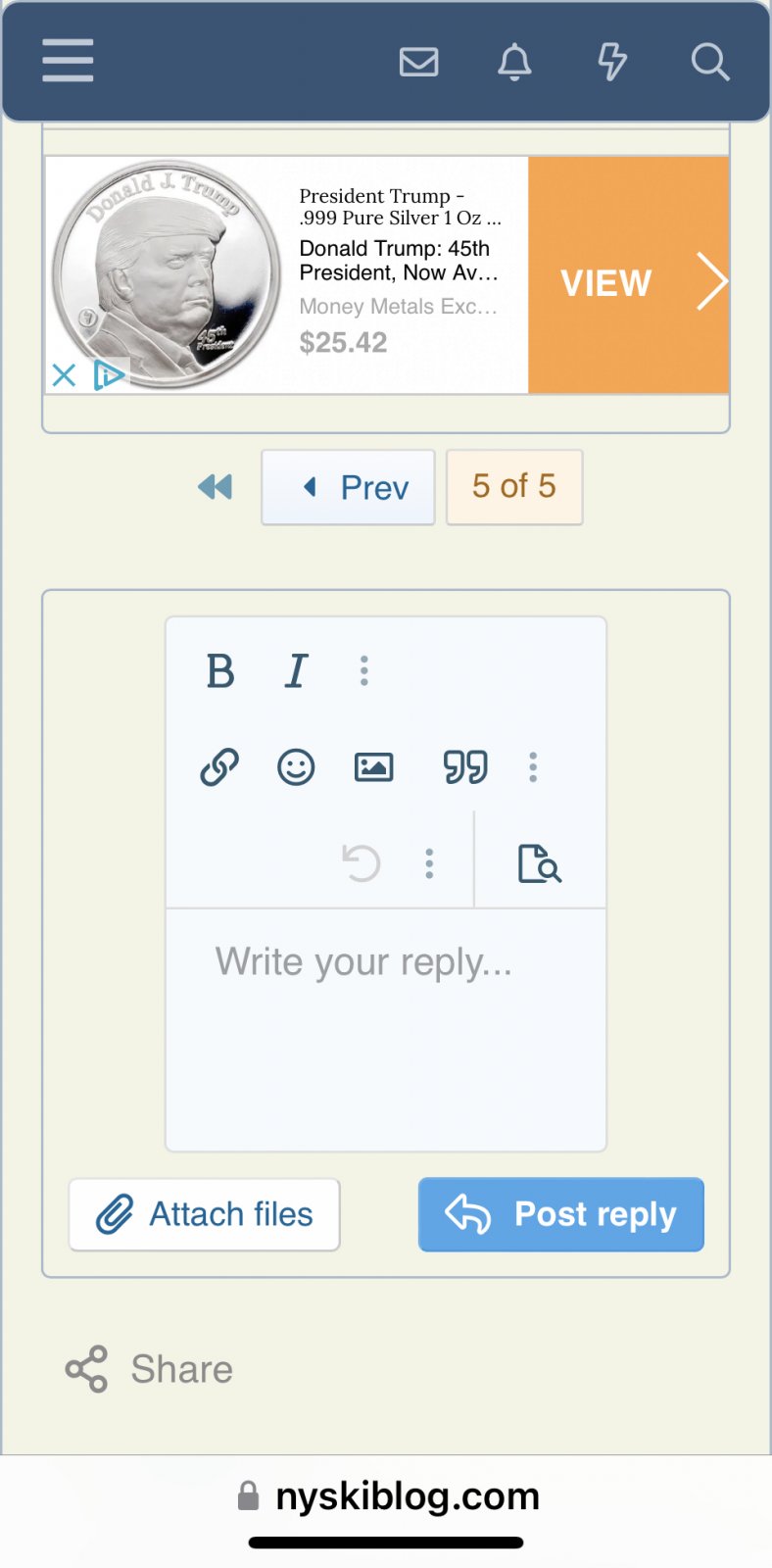Expand more options beside the undo arrow
Viewport: 772px width, 1568px height.
(429, 863)
